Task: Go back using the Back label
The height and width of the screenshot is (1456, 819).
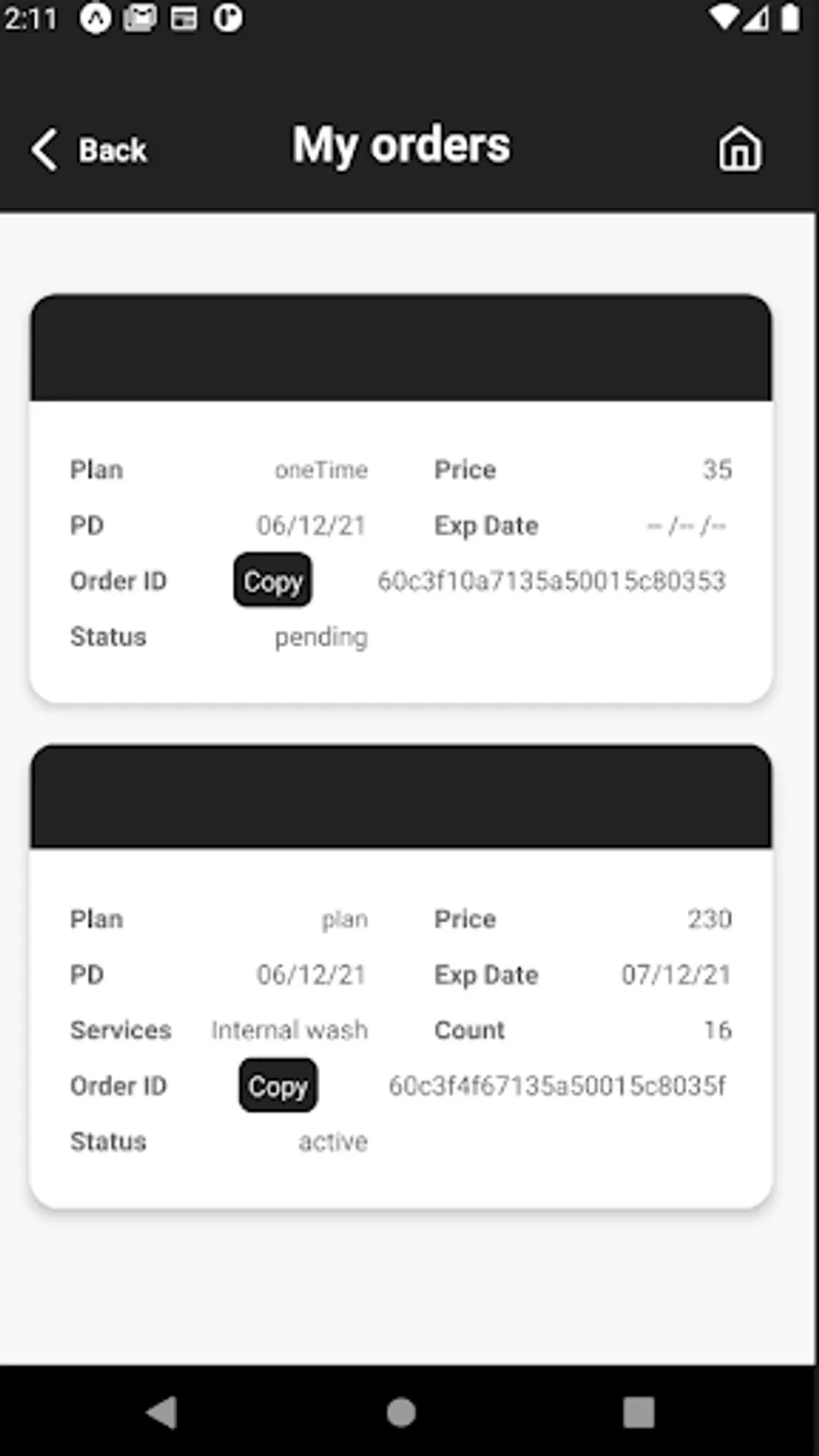Action: click(x=112, y=150)
